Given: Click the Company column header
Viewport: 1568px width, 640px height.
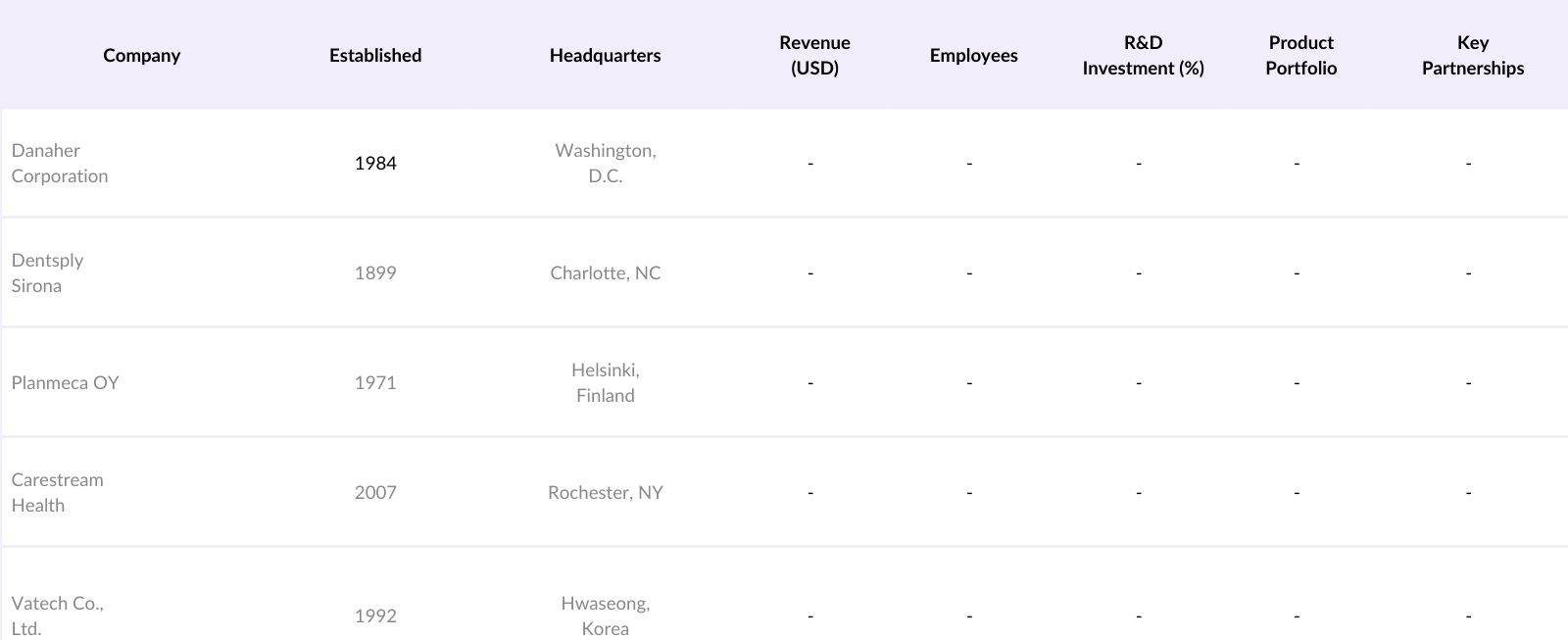Looking at the screenshot, I should (x=142, y=55).
